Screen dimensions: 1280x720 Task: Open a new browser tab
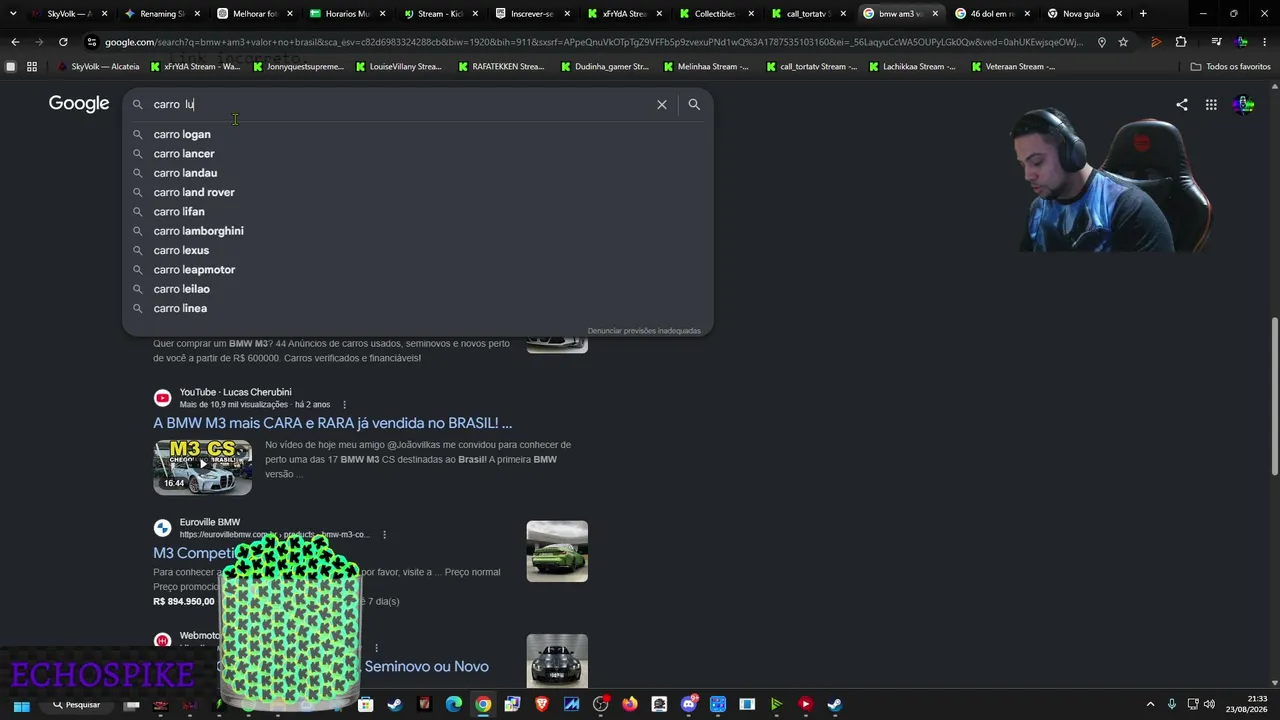pyautogui.click(x=1143, y=14)
